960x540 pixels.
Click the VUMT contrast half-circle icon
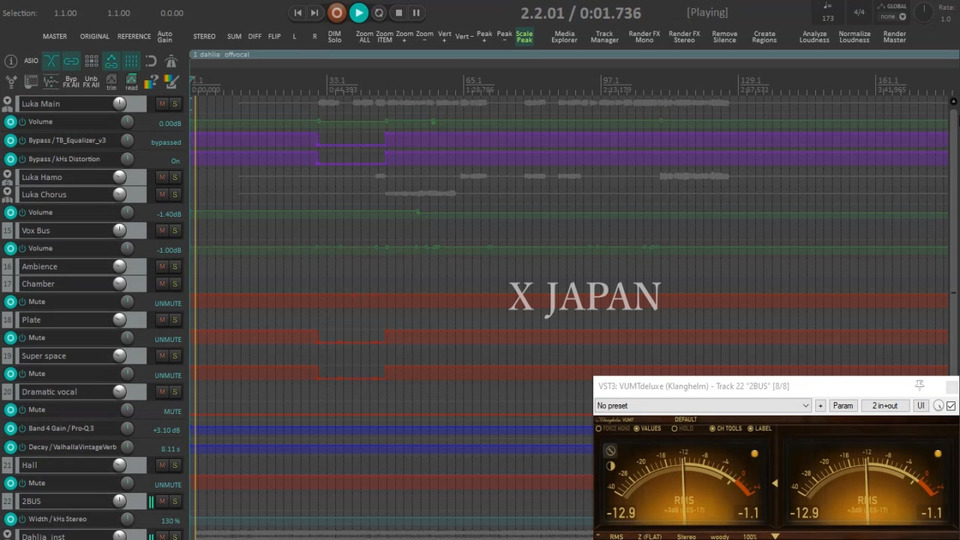[610, 466]
